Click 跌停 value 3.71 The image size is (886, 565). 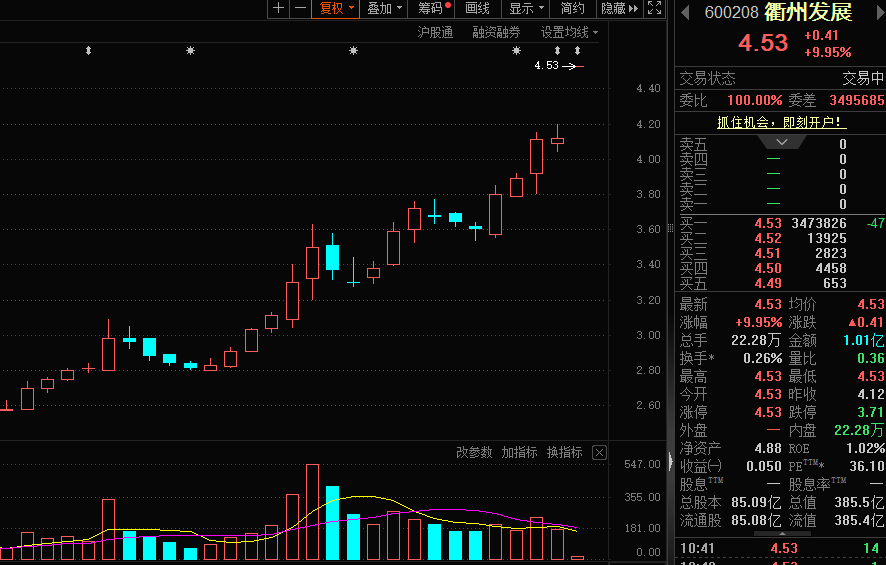pos(871,412)
